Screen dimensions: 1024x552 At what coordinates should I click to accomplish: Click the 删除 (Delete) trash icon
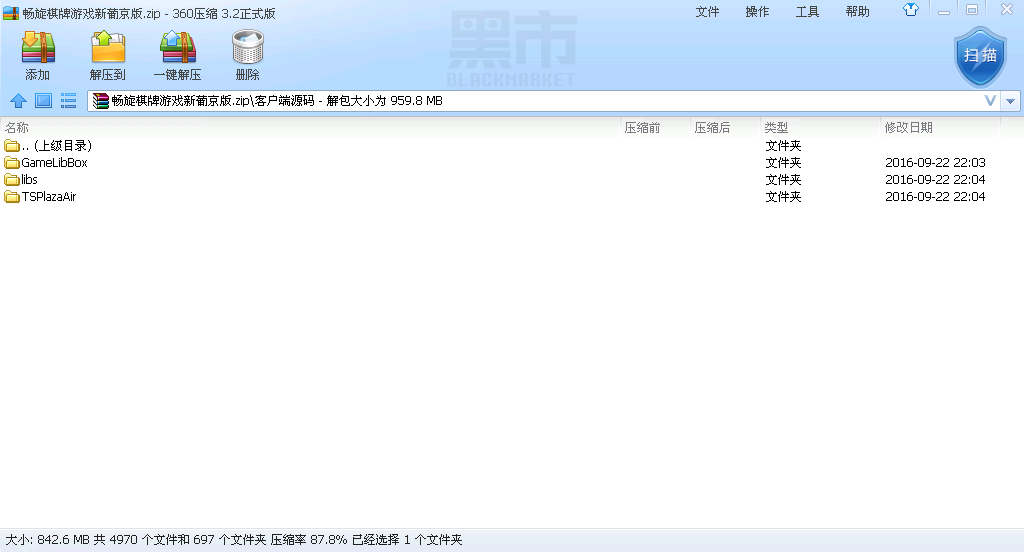click(x=248, y=48)
